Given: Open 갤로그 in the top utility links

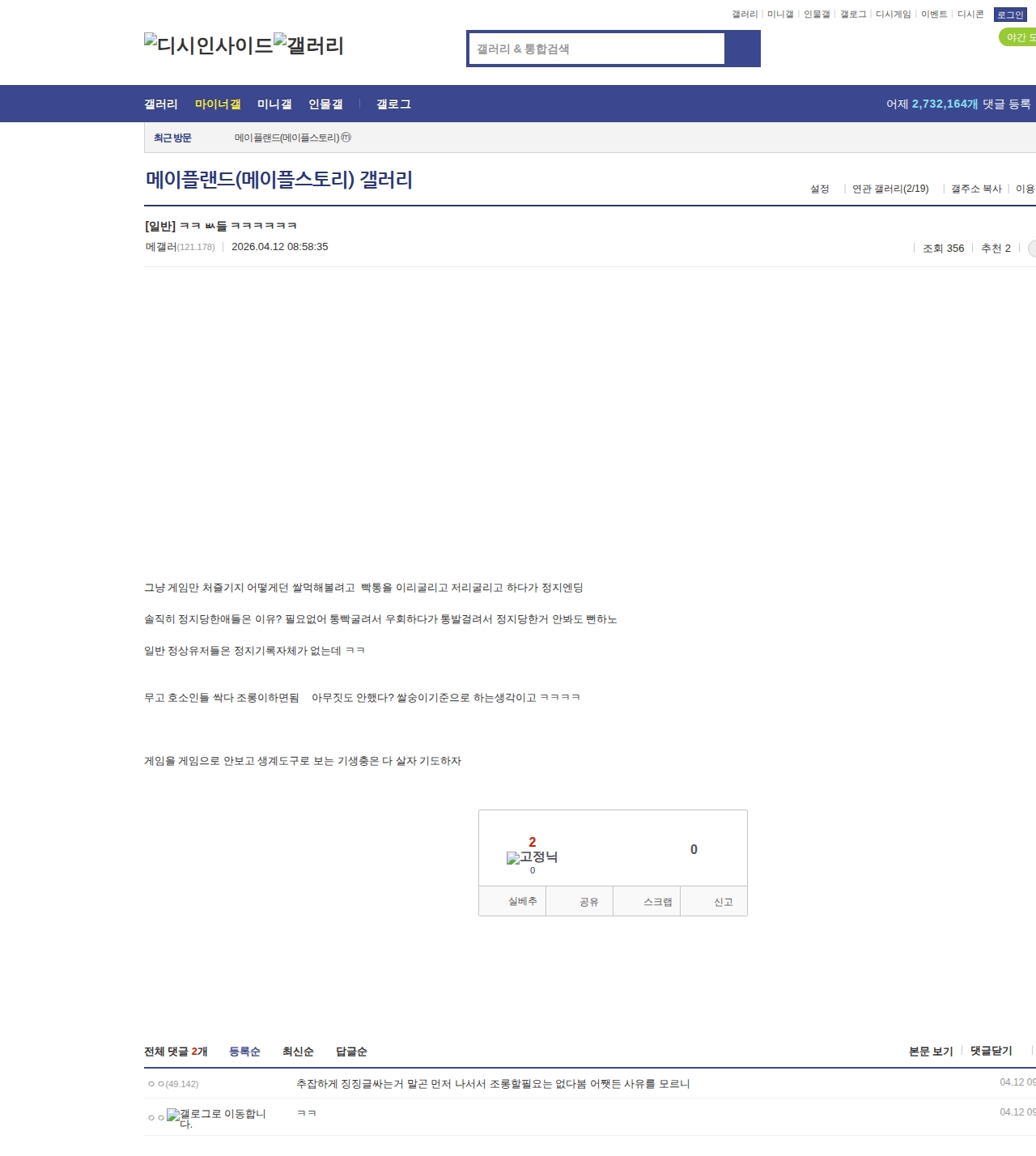Looking at the screenshot, I should (x=853, y=15).
